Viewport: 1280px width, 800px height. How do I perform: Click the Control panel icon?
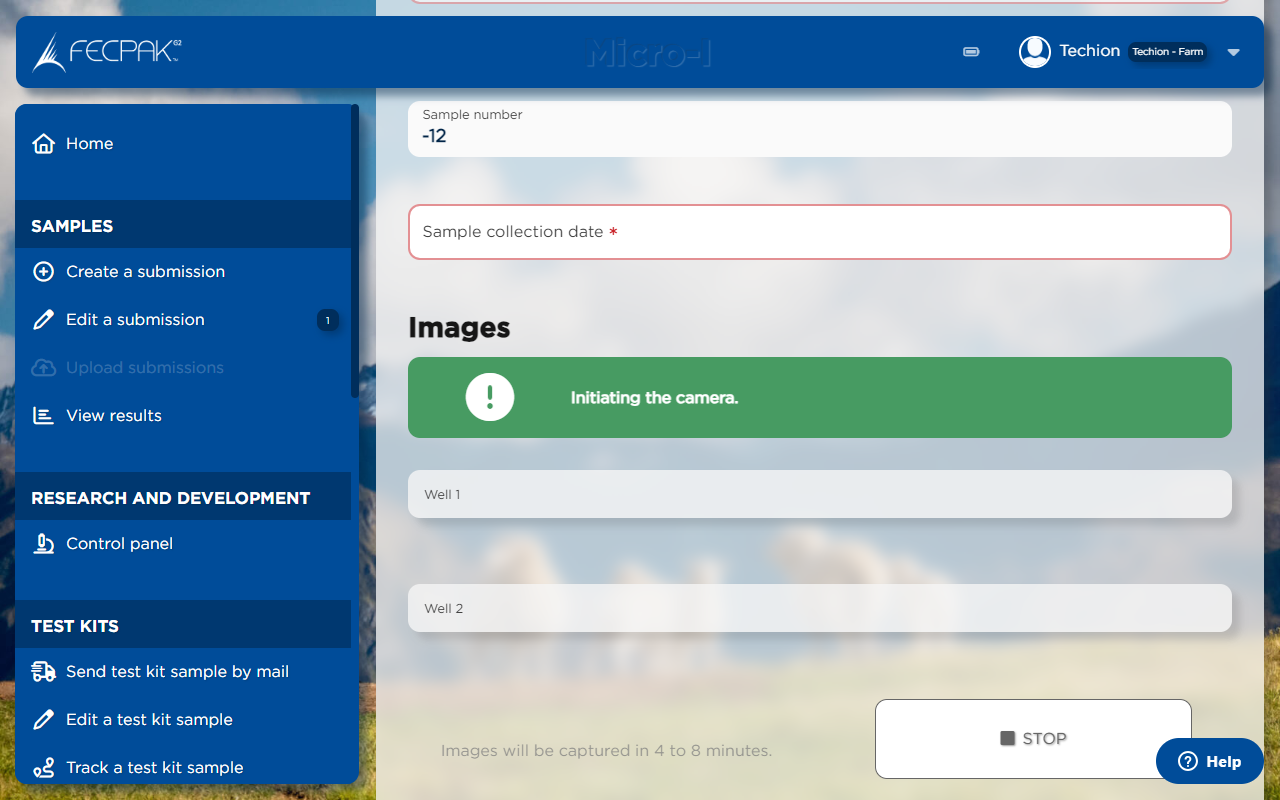click(44, 543)
